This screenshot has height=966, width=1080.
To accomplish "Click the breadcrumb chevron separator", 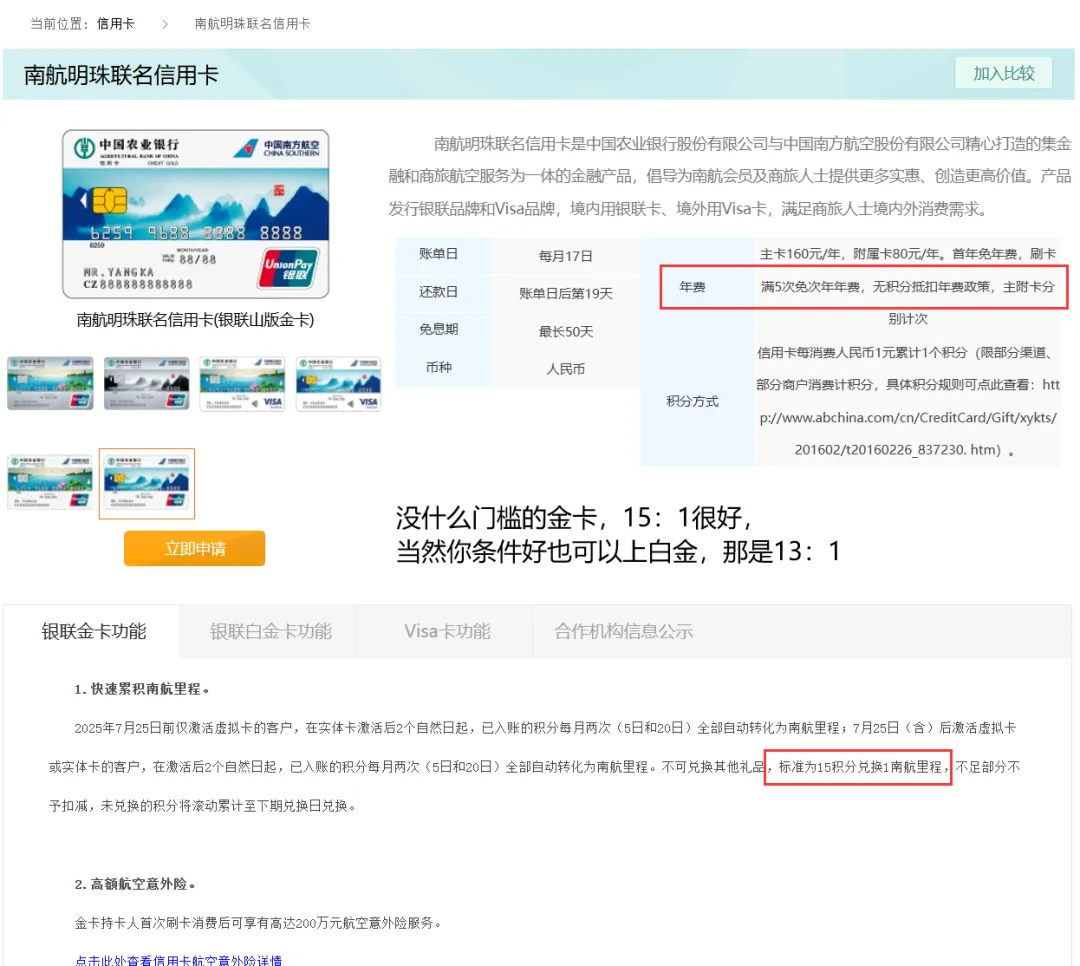I will [165, 24].
